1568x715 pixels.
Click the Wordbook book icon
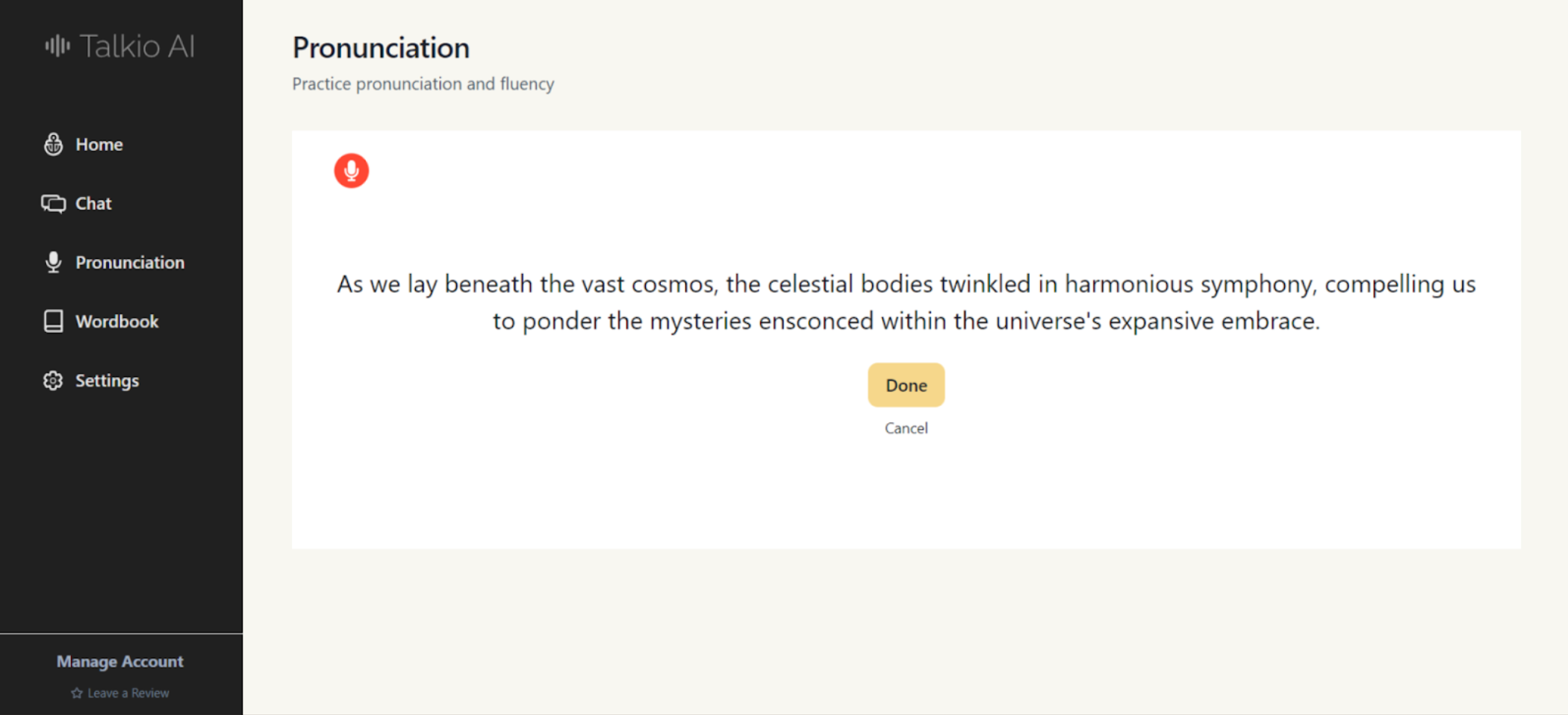(53, 322)
